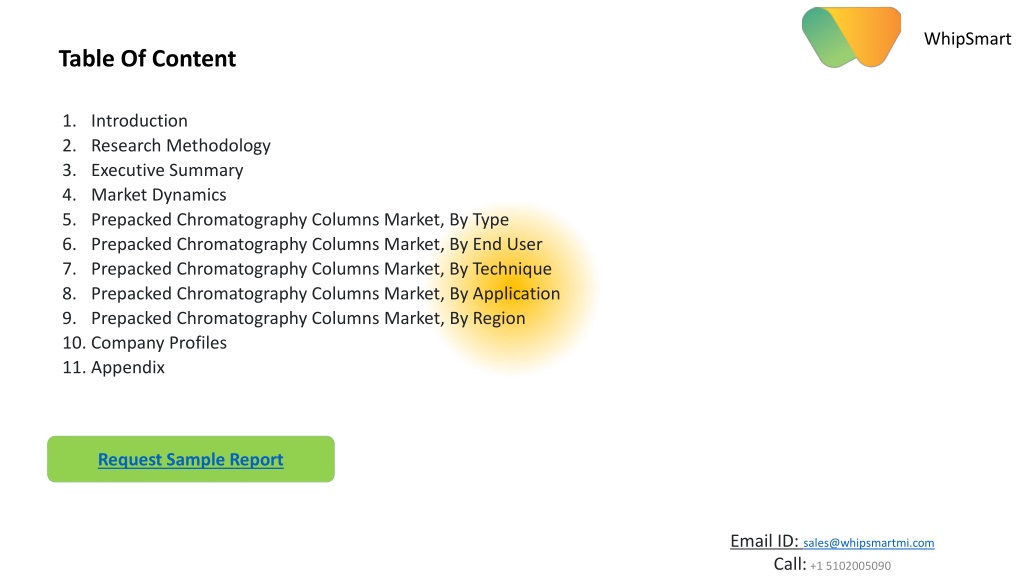Select the Market By Technique entry

pyautogui.click(x=321, y=269)
